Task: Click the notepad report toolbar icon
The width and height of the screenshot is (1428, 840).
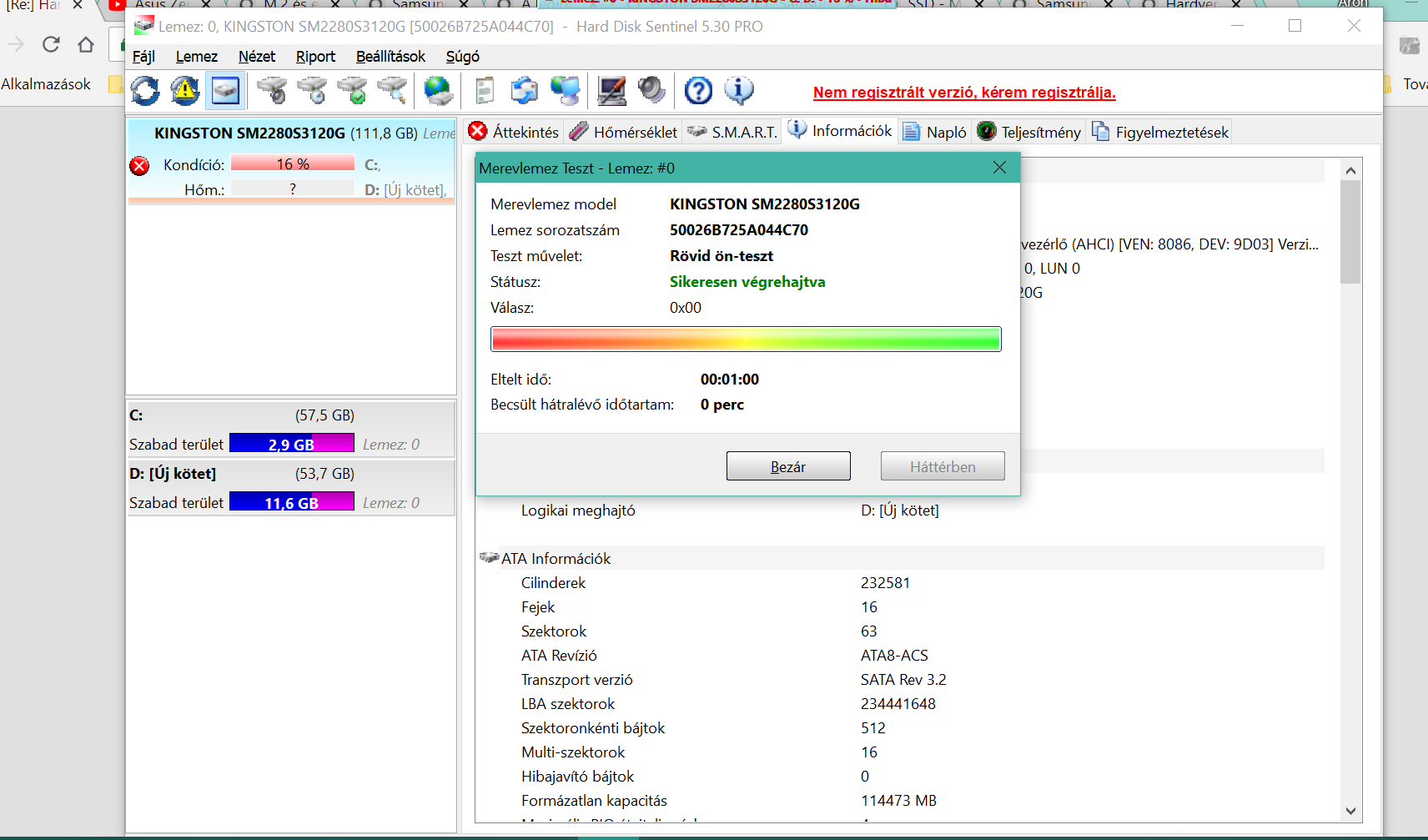Action: (x=485, y=90)
